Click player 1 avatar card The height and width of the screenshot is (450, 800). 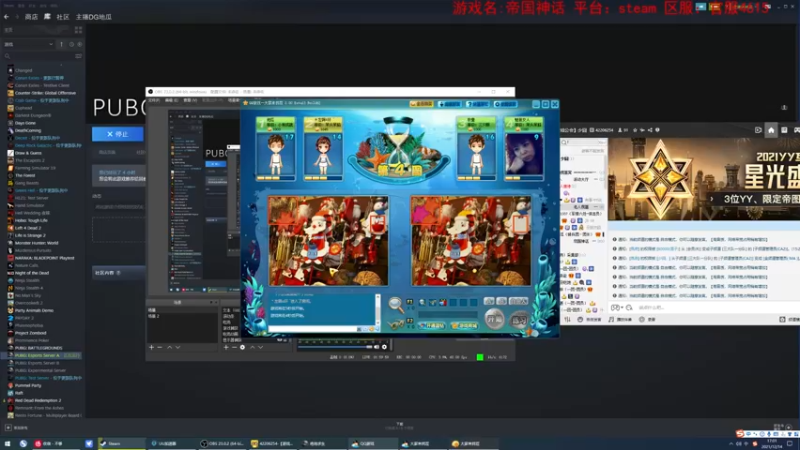[x=276, y=149]
